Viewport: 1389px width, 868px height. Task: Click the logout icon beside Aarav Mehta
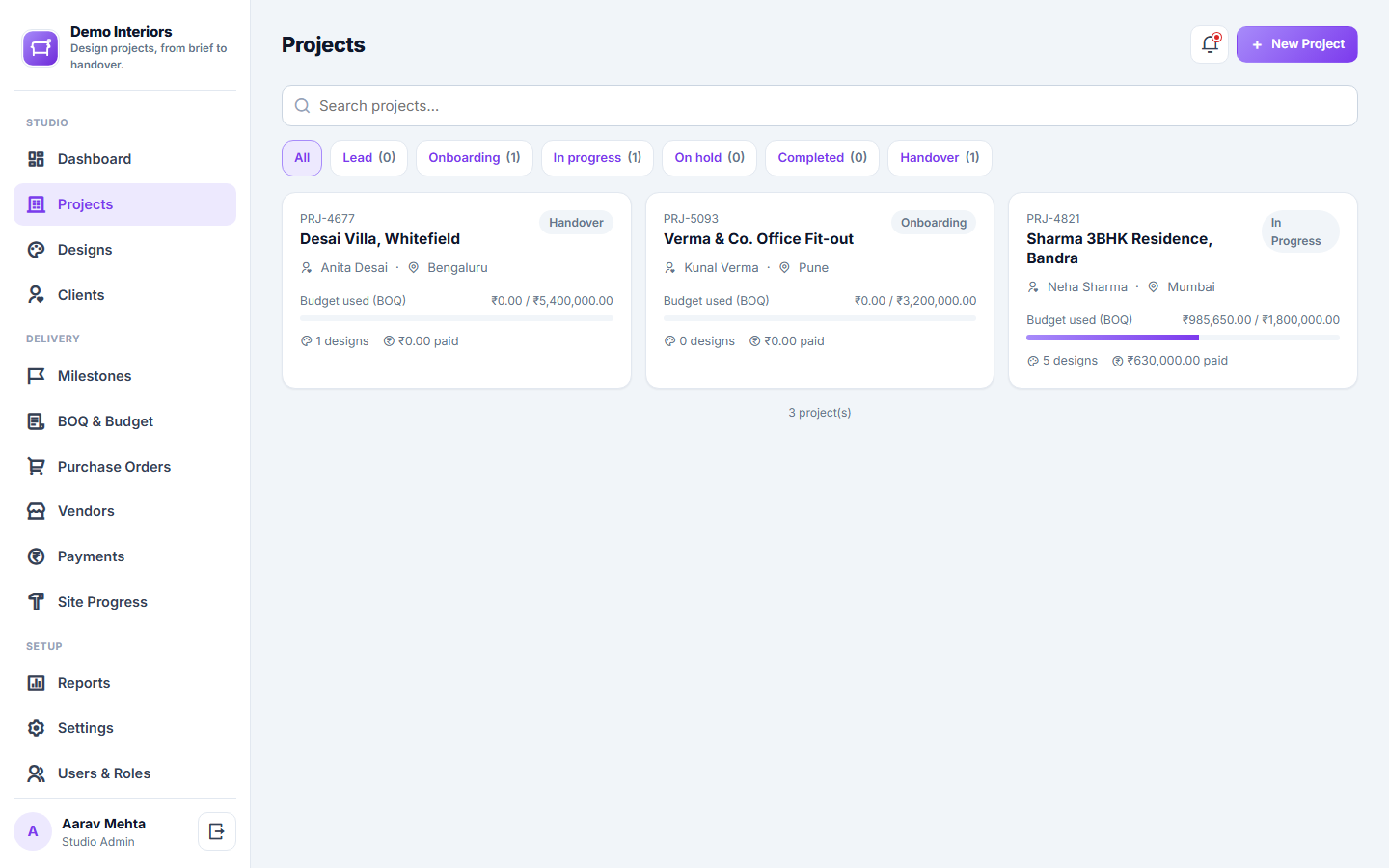[x=217, y=831]
